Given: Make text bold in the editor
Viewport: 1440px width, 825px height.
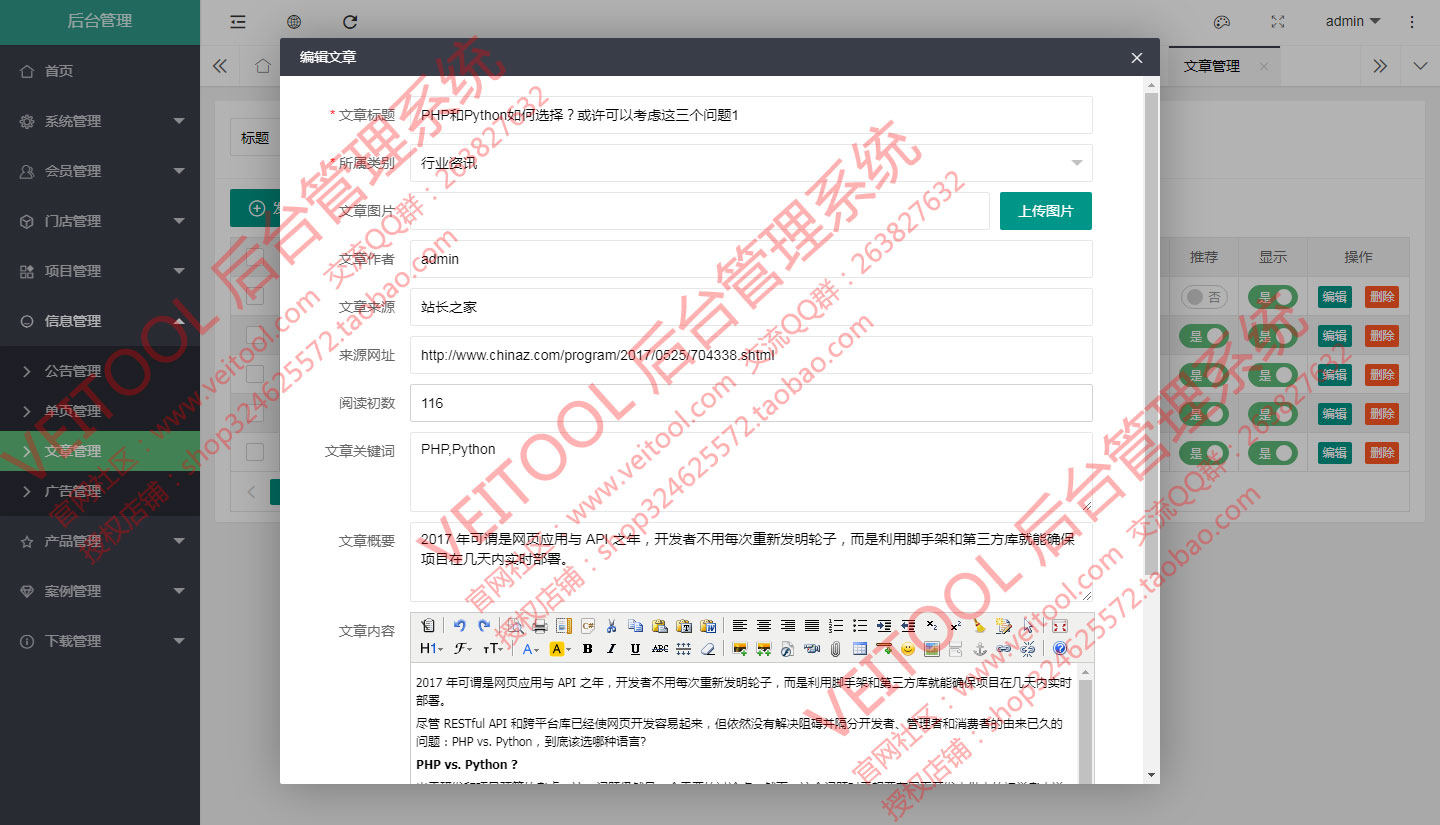Looking at the screenshot, I should point(588,649).
